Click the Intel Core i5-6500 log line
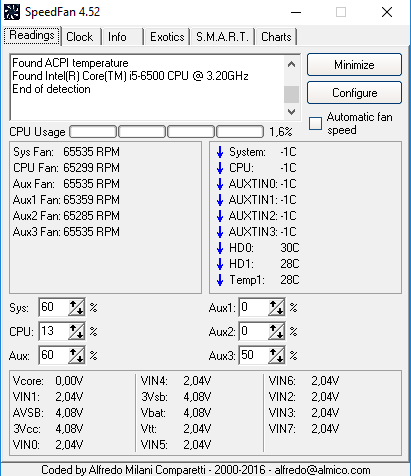Image resolution: width=411 pixels, height=476 pixels. pyautogui.click(x=130, y=76)
